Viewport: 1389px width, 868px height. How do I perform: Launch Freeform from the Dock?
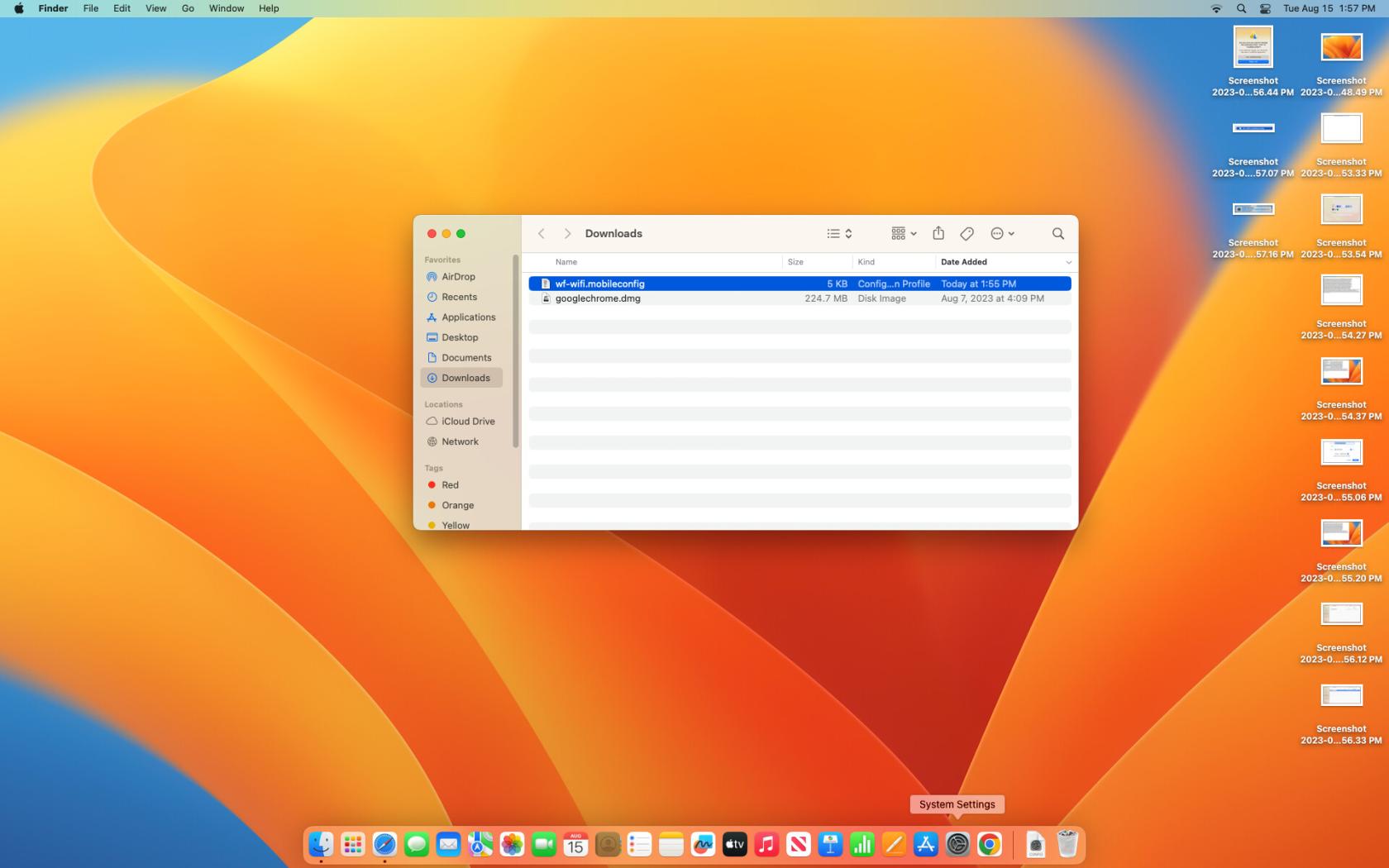(x=703, y=844)
